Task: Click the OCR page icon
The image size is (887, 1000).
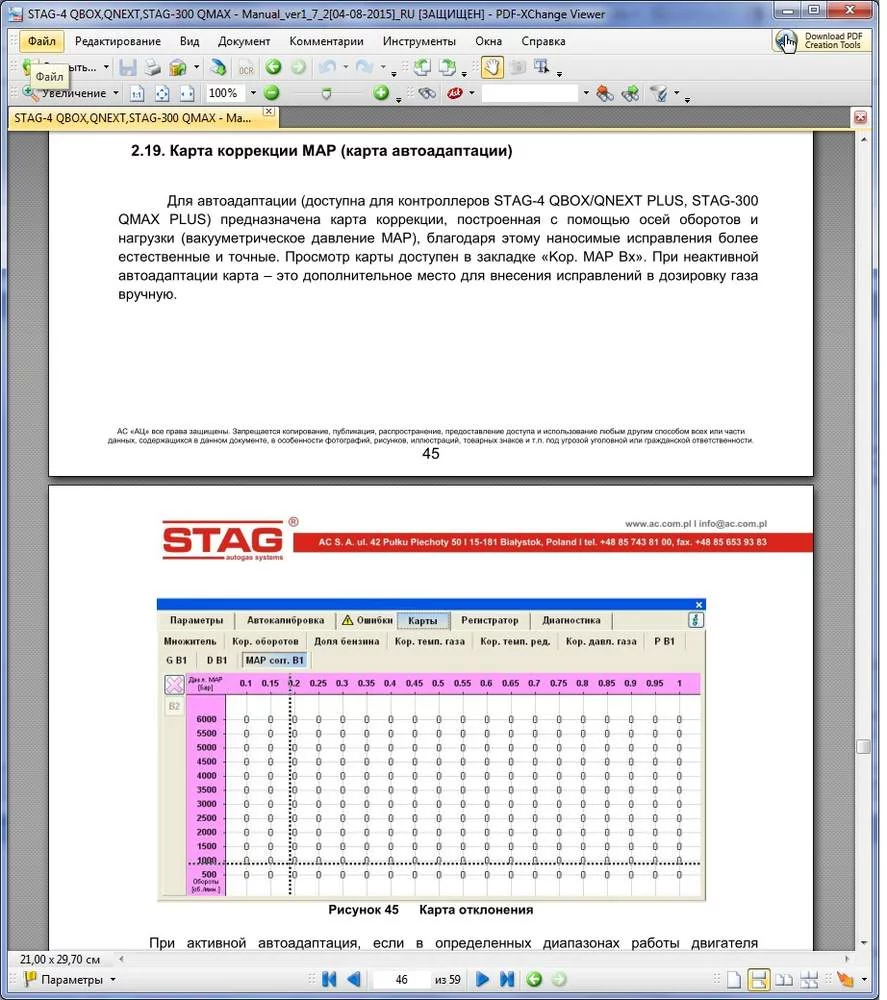Action: coord(246,68)
